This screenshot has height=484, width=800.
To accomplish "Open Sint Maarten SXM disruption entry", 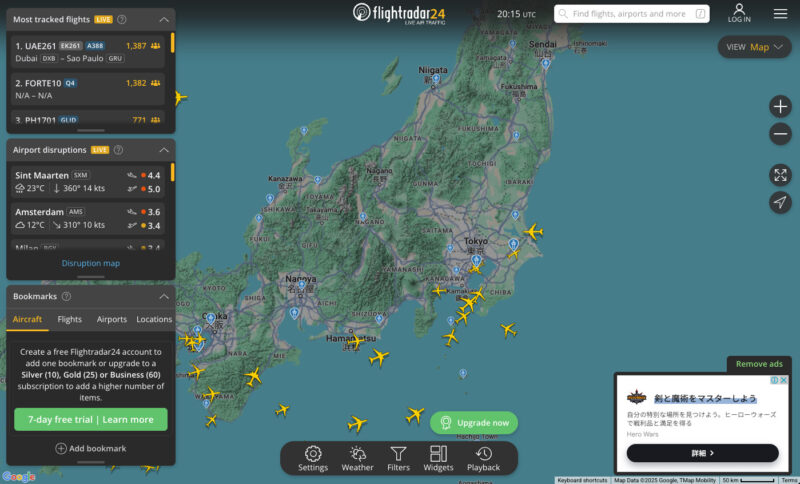I will pyautogui.click(x=88, y=182).
